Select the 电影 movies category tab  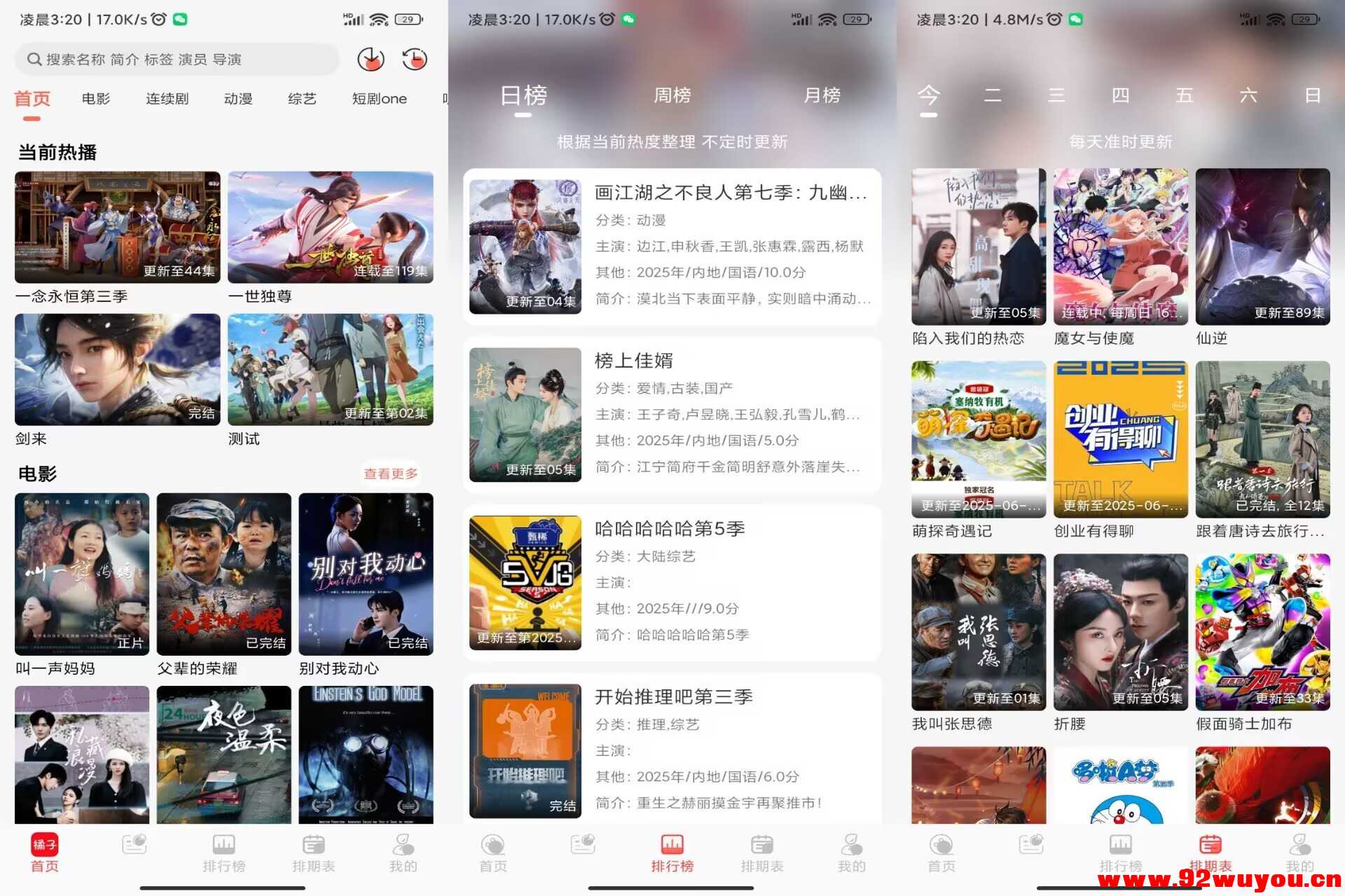tap(96, 99)
